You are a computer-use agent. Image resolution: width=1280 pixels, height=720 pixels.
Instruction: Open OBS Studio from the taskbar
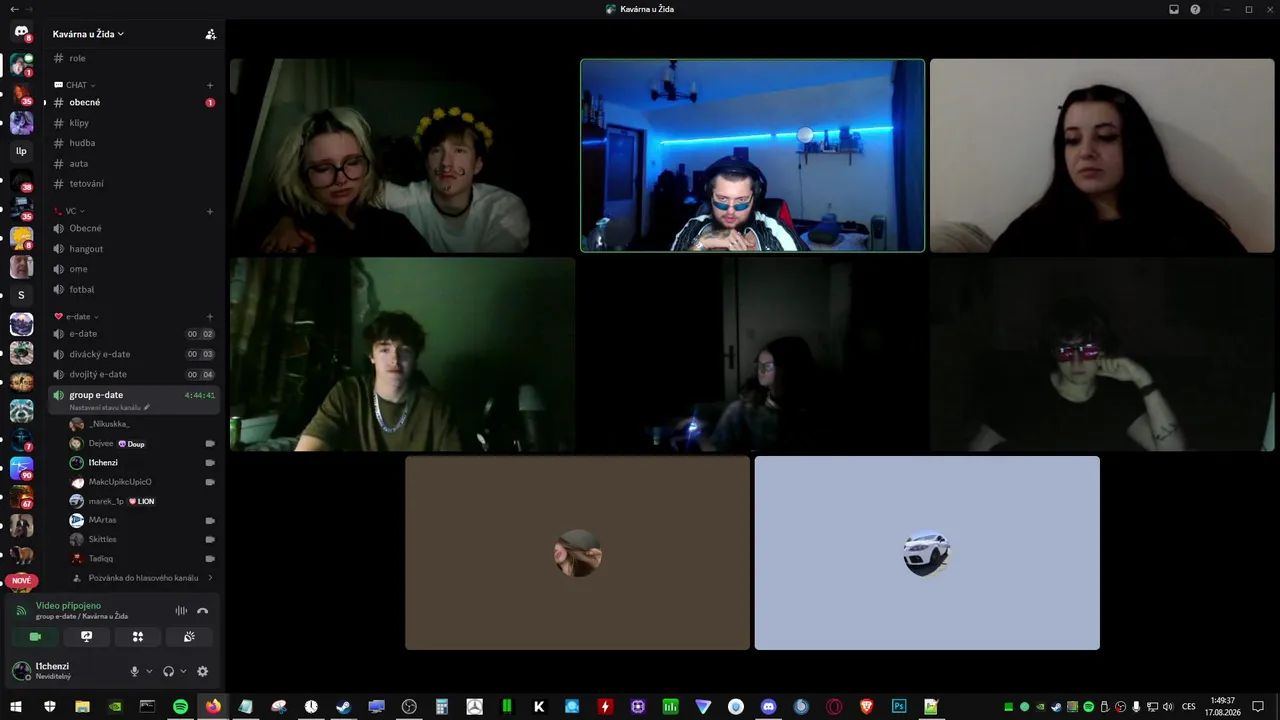click(x=409, y=706)
